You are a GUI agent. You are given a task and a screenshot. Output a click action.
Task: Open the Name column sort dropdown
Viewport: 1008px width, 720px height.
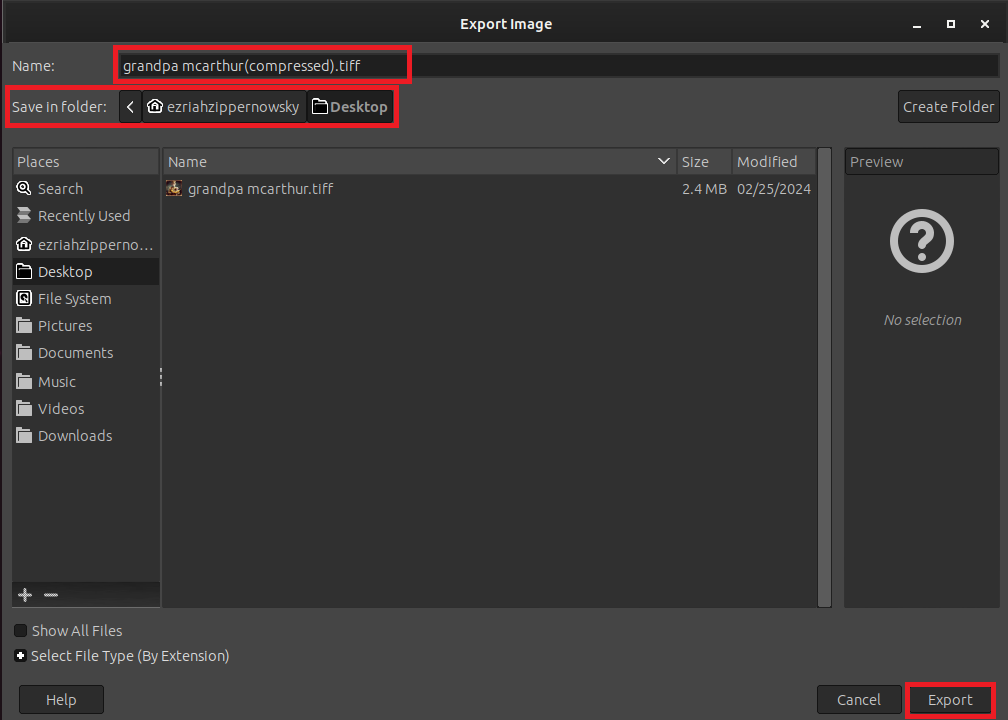pos(663,161)
